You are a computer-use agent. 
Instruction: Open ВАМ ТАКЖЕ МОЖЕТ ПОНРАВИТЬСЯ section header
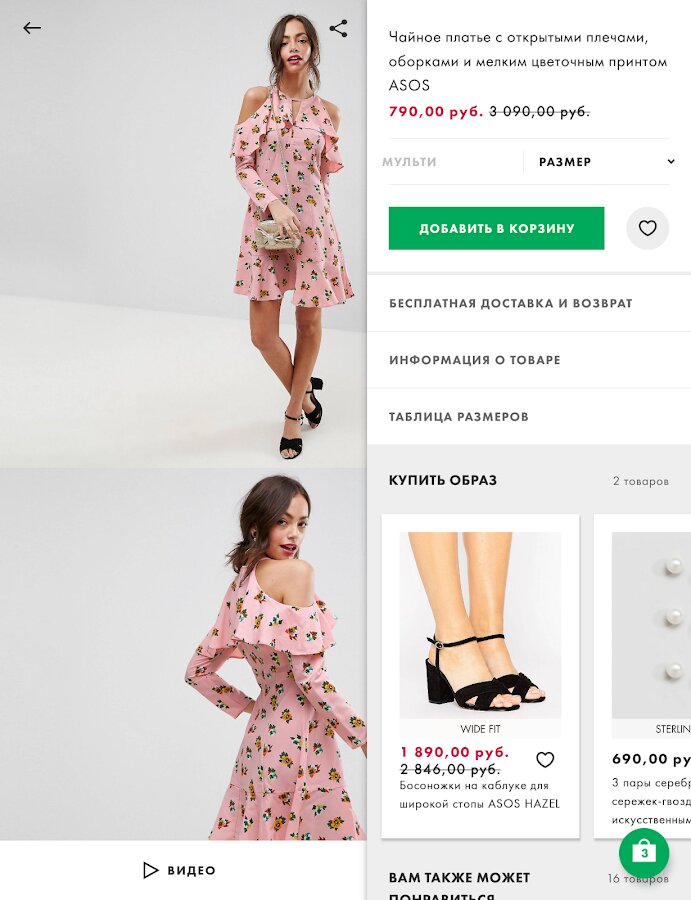tap(459, 887)
